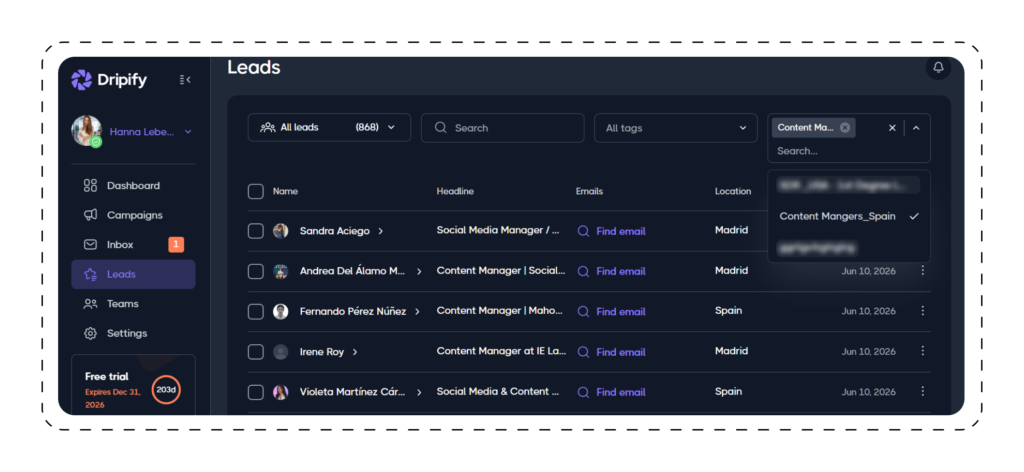Click the Teams people icon
The height and width of the screenshot is (472, 1024).
90,304
